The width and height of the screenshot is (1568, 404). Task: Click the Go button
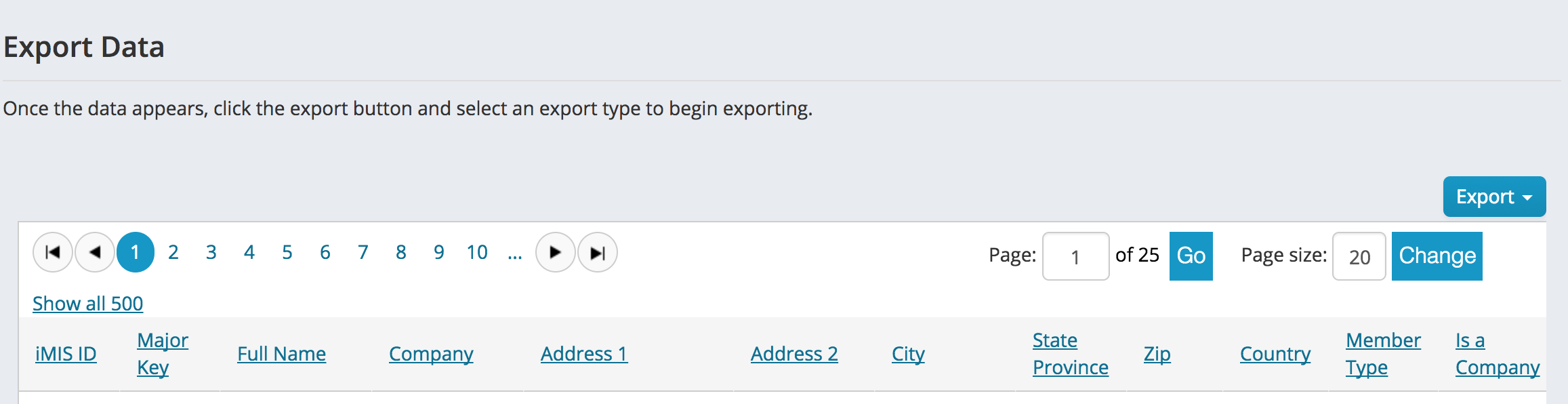point(1191,256)
